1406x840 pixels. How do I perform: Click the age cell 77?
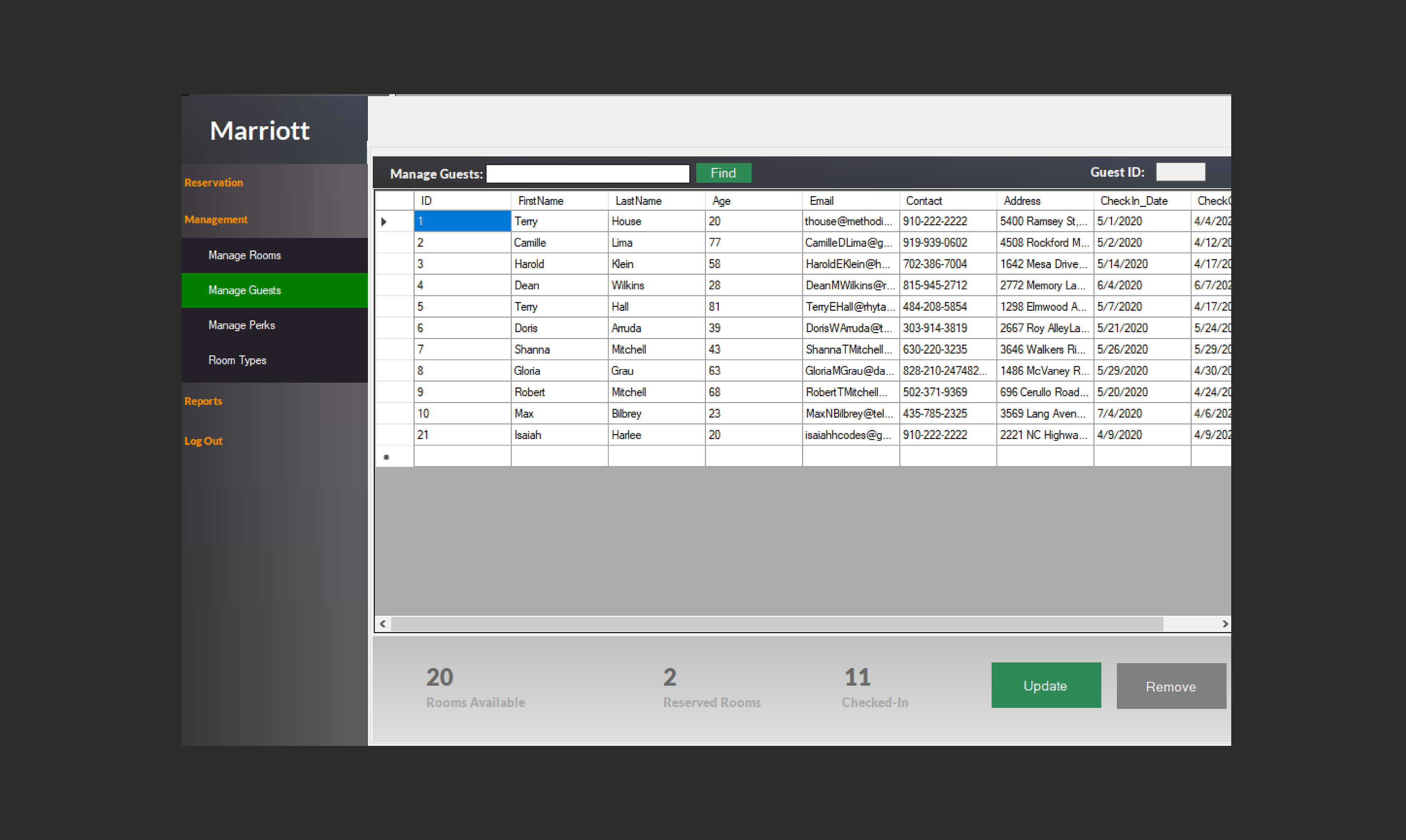click(x=754, y=243)
